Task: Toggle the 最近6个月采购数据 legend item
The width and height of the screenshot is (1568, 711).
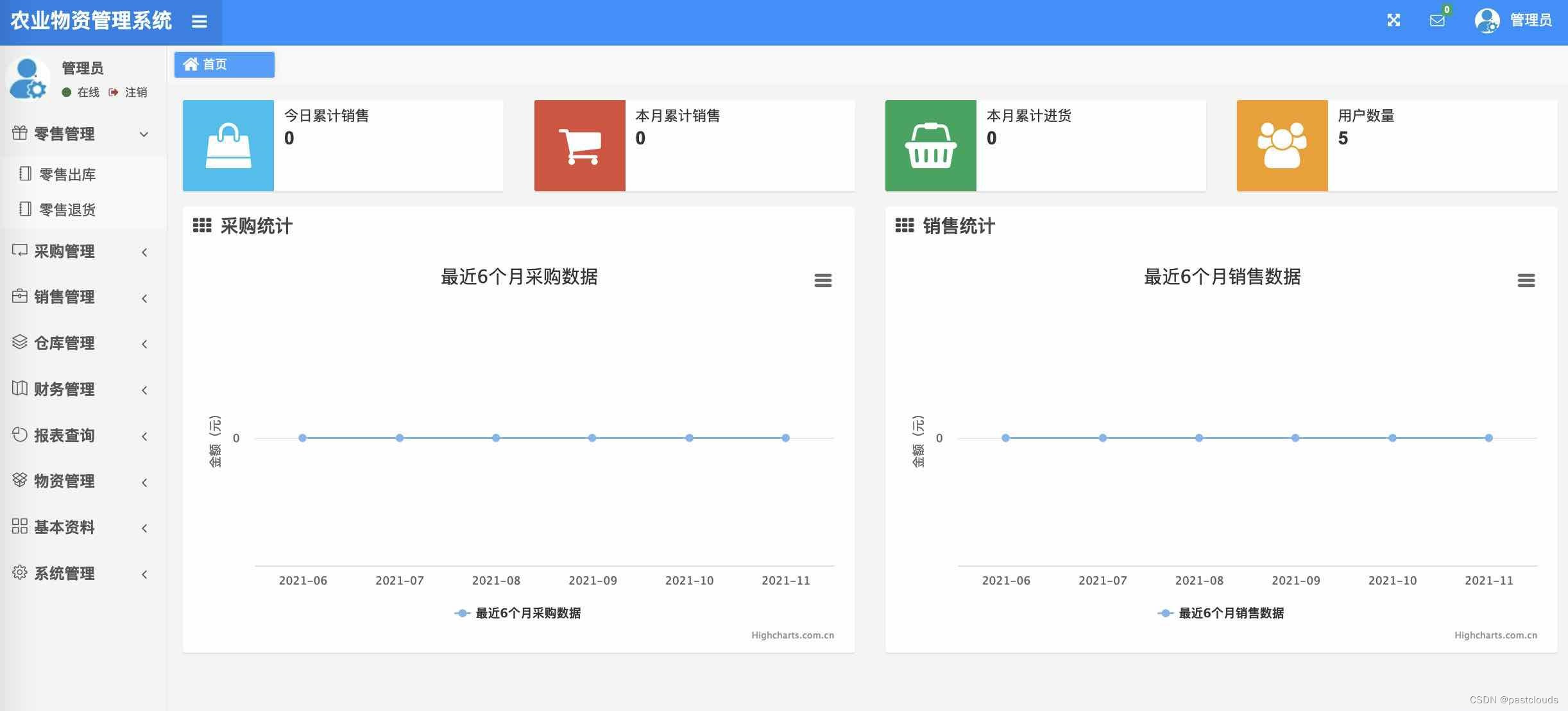Action: [x=527, y=613]
